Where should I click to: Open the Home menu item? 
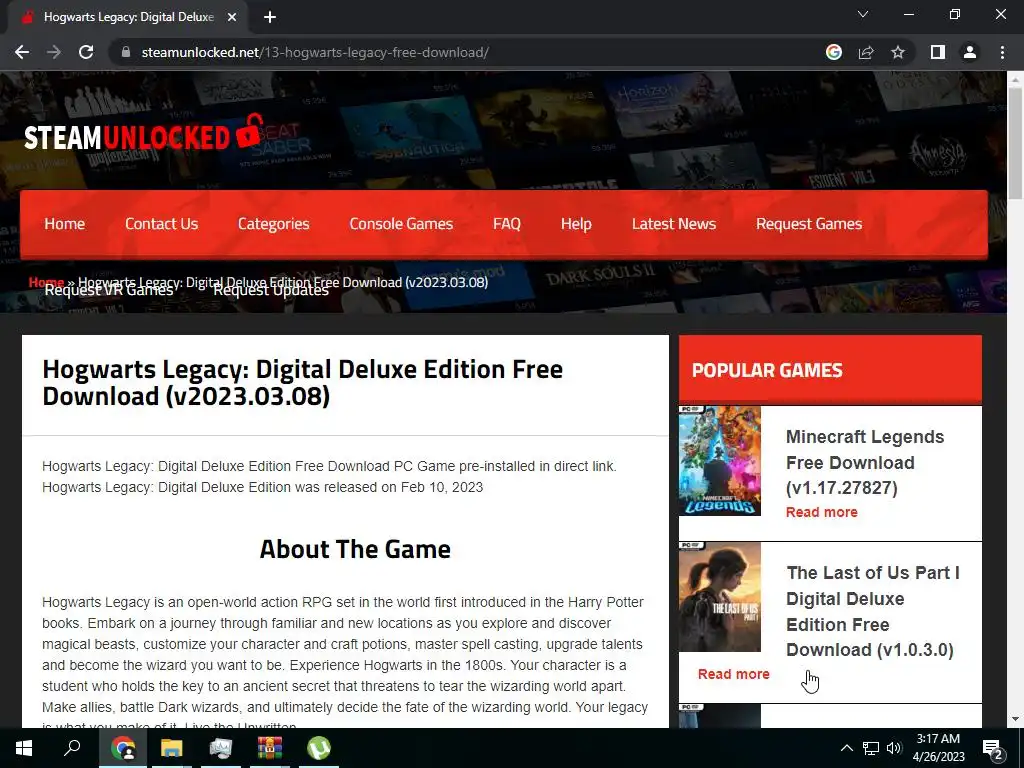[65, 223]
